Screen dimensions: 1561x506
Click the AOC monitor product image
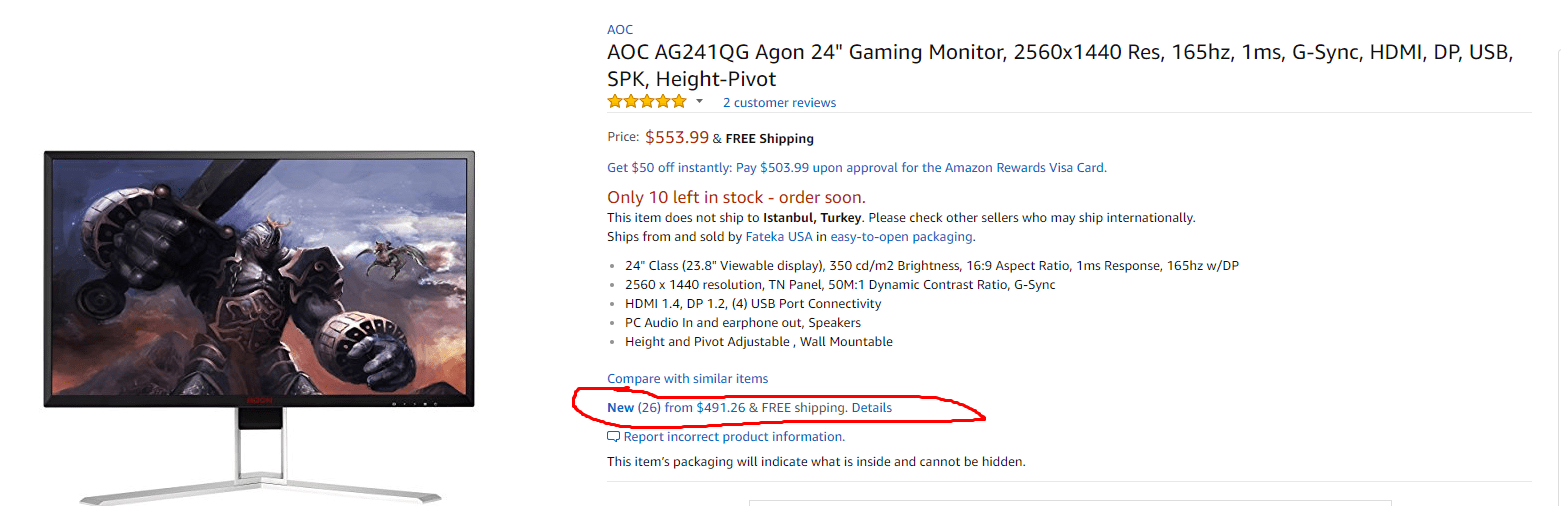coord(259,280)
